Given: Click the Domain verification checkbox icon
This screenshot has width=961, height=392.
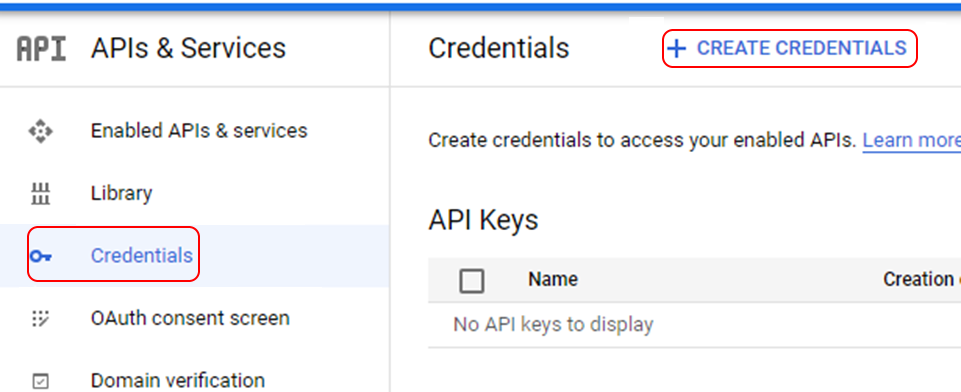Looking at the screenshot, I should point(40,381).
